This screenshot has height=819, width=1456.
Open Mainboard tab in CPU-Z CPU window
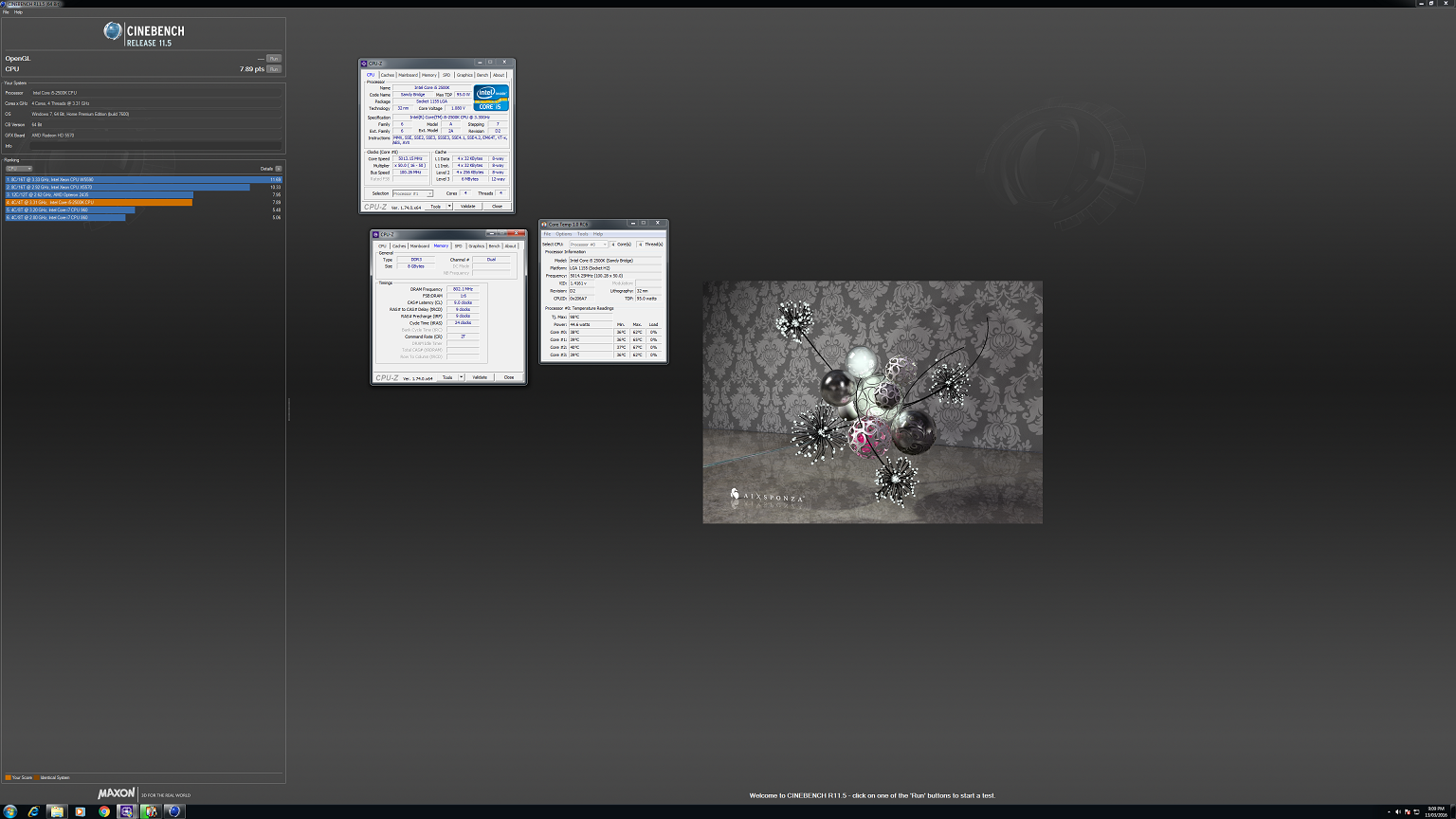click(x=408, y=75)
